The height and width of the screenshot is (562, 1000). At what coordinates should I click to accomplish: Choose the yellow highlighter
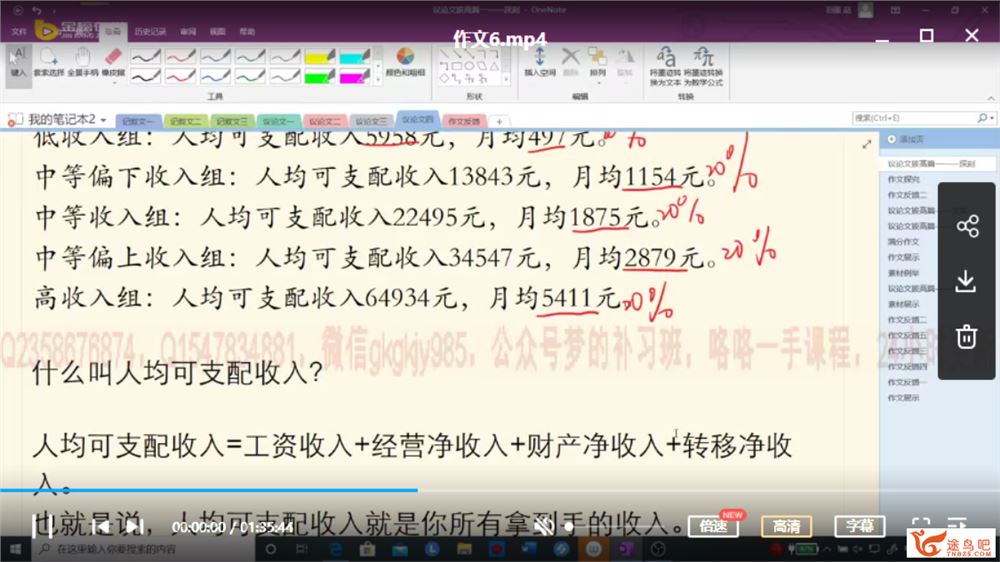click(320, 57)
